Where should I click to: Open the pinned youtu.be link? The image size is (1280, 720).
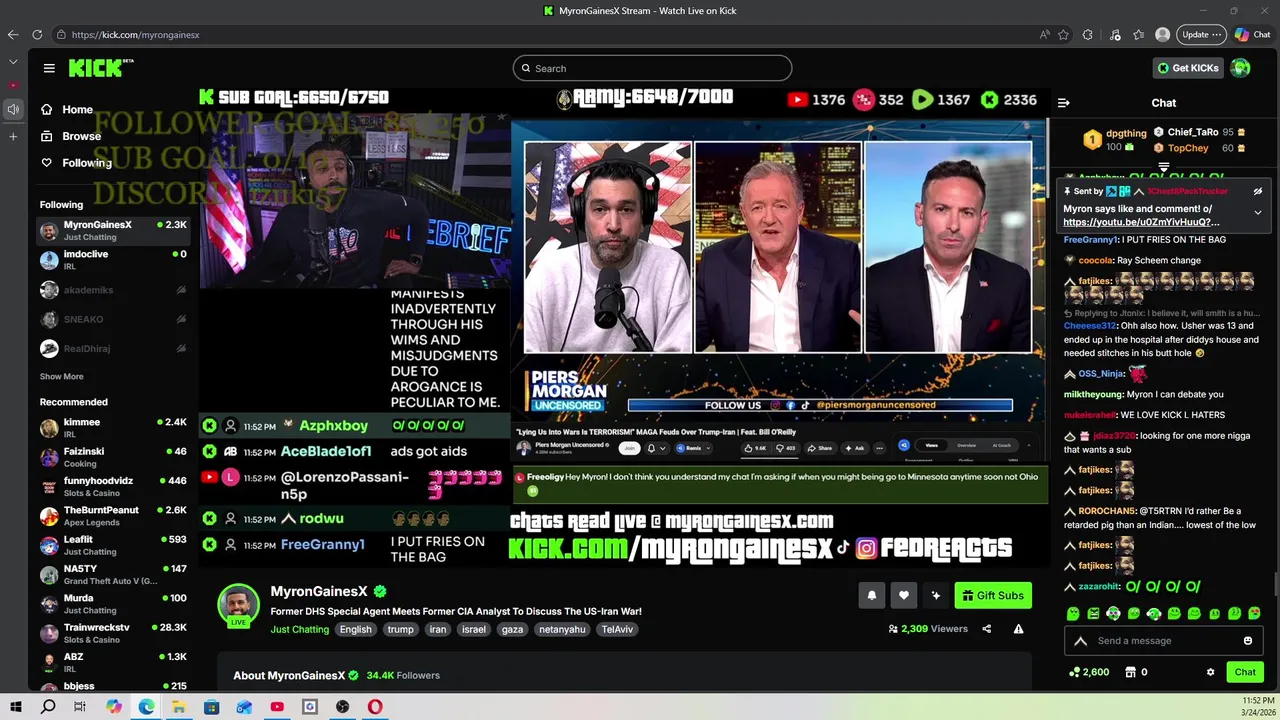[x=1141, y=222]
